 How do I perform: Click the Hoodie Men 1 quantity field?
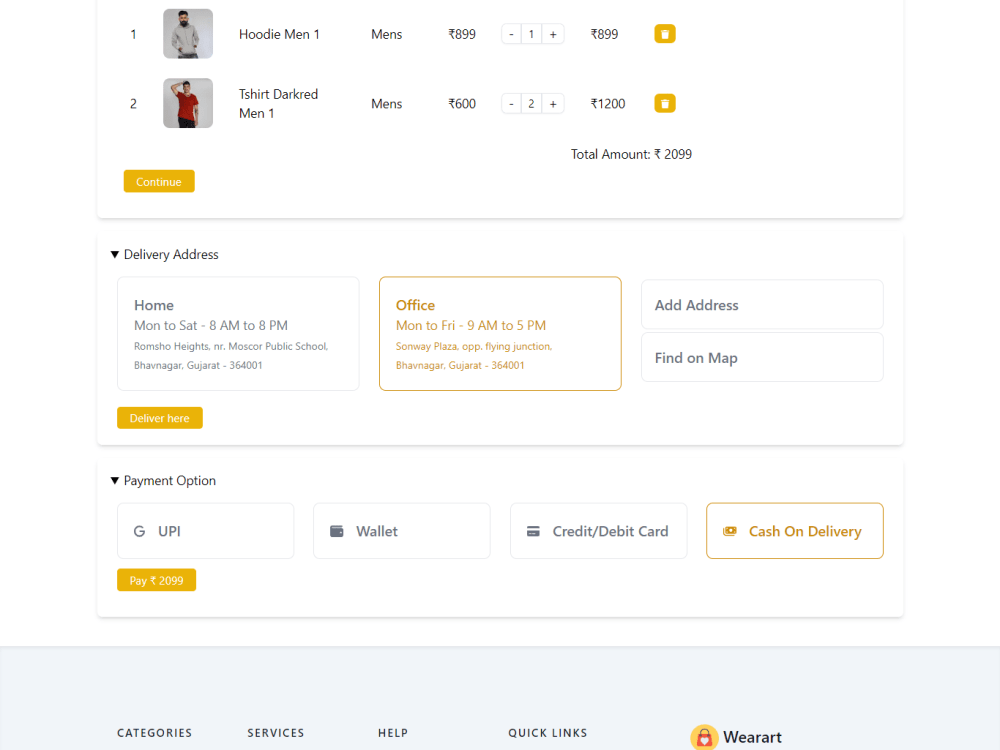(531, 34)
